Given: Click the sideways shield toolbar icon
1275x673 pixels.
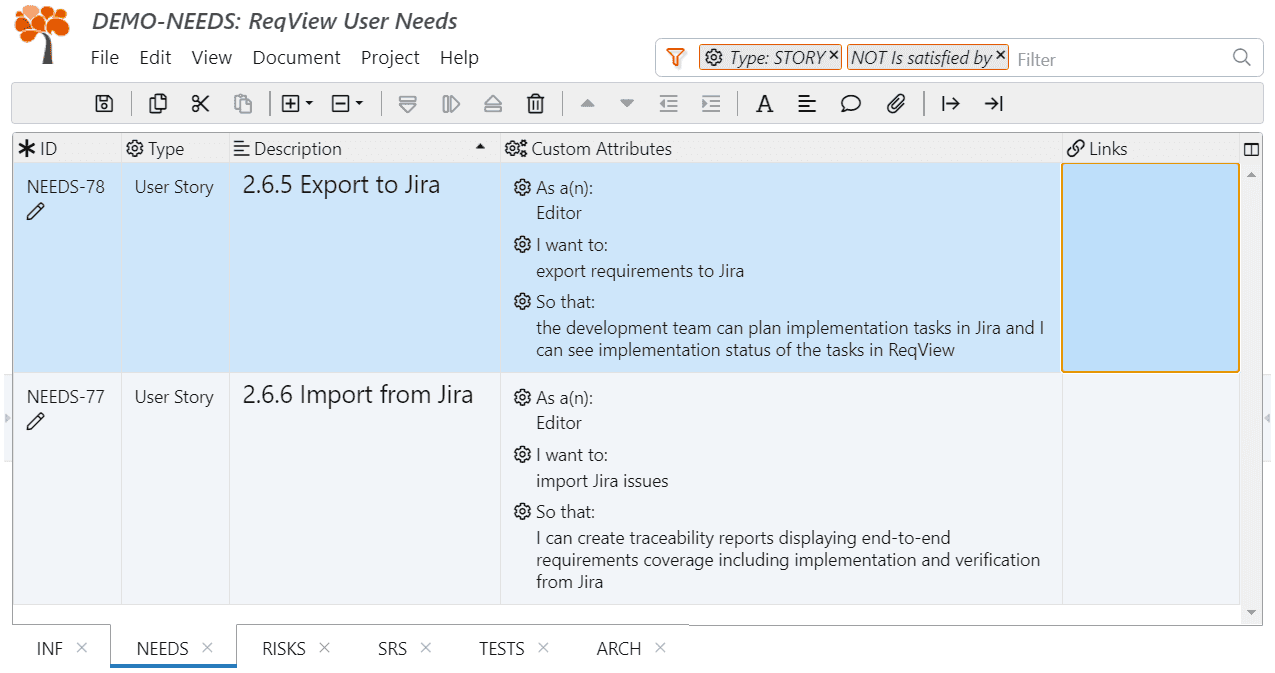Looking at the screenshot, I should coord(451,103).
